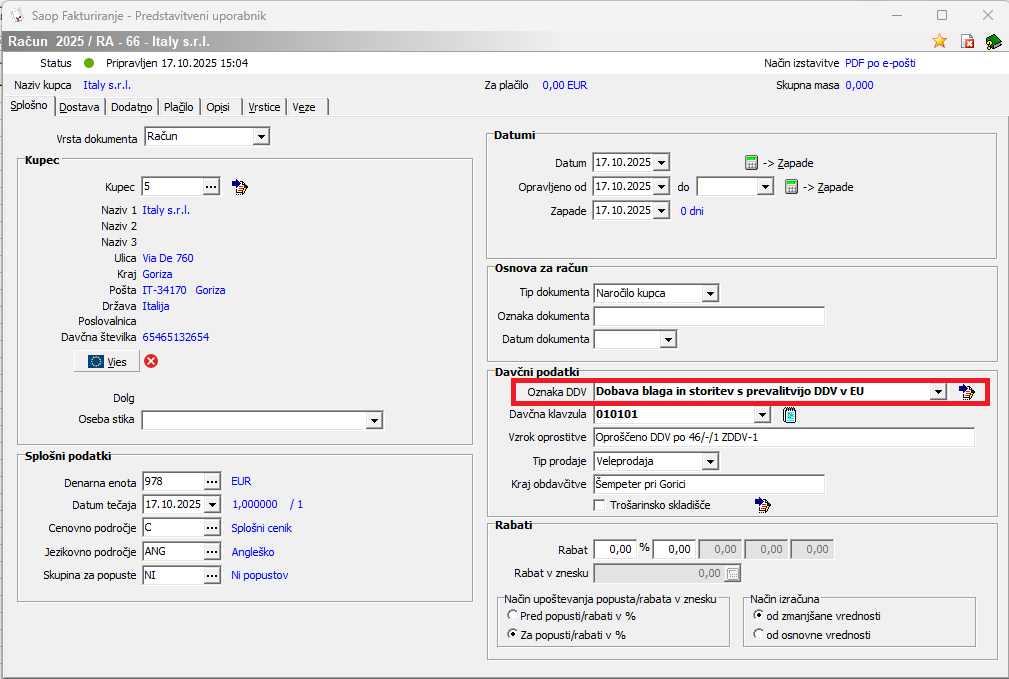
Task: Click the 0,00 EUR Za plačilo value
Action: click(x=564, y=85)
